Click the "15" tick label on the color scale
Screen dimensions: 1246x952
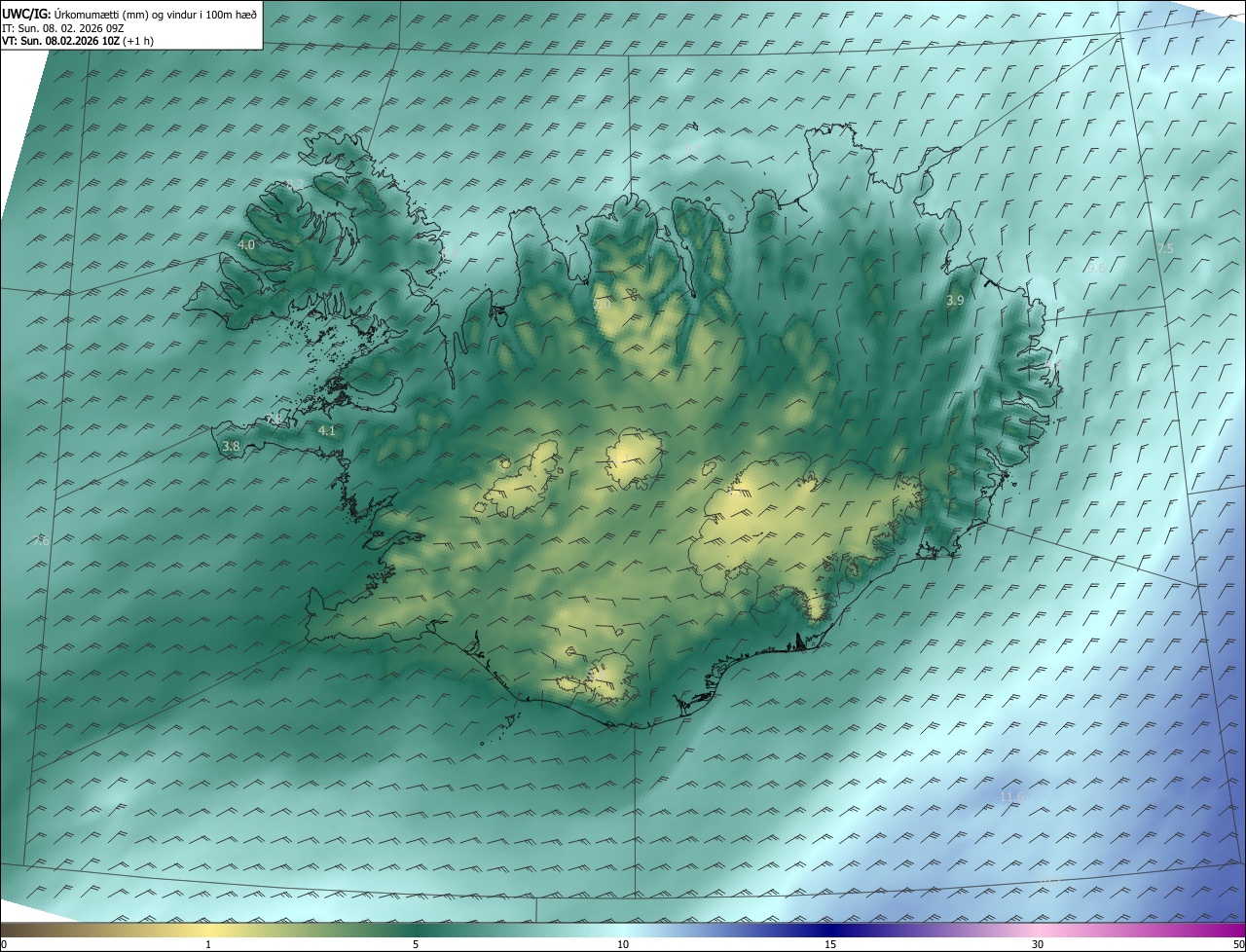click(830, 944)
